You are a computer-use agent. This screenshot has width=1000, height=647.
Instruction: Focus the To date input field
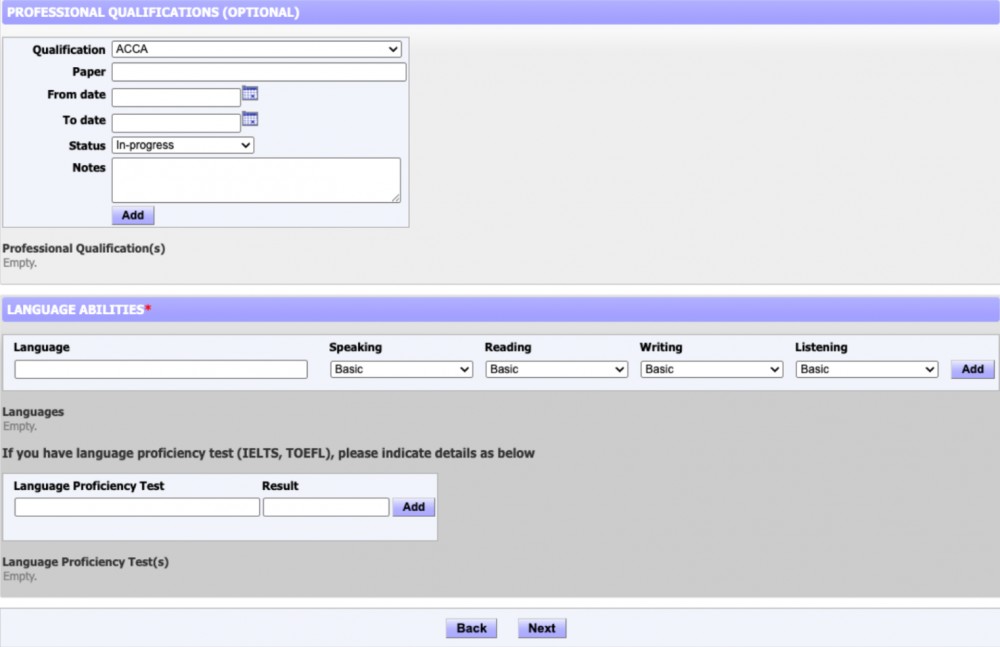click(x=176, y=123)
